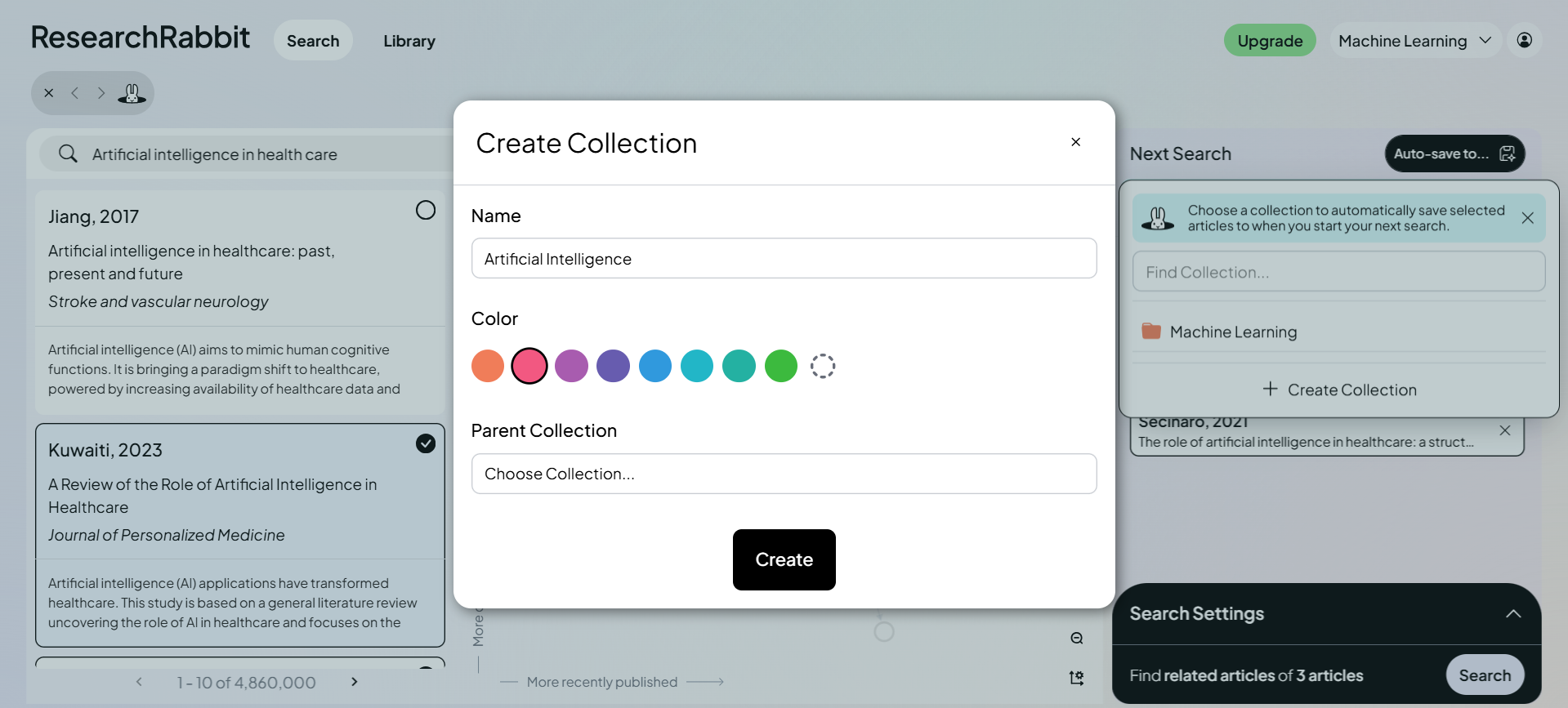Open the Library tab
This screenshot has height=708, width=1568.
(x=409, y=41)
